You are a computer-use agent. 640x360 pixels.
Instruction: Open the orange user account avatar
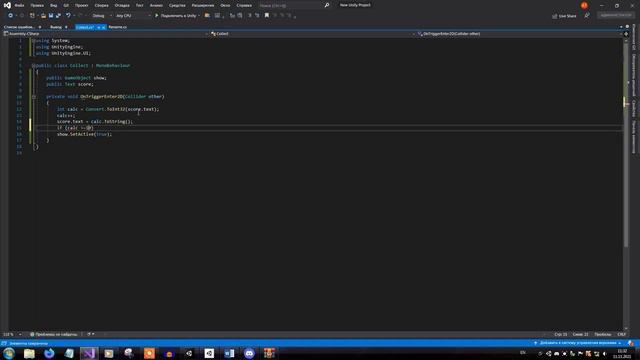[584, 5]
